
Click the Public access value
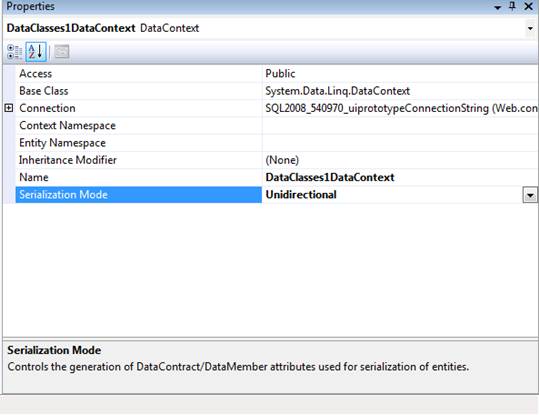pyautogui.click(x=280, y=74)
